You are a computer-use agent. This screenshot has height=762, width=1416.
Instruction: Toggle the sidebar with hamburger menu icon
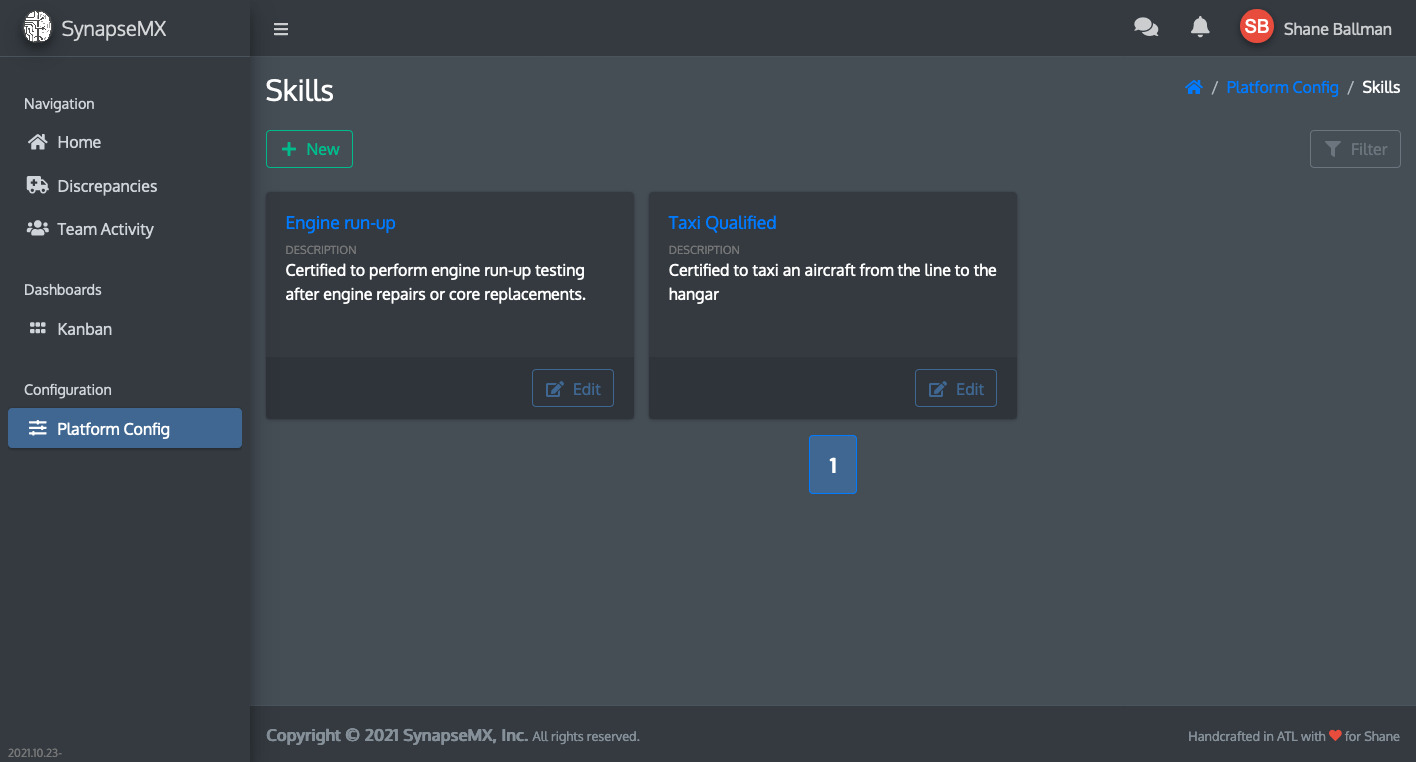[281, 29]
